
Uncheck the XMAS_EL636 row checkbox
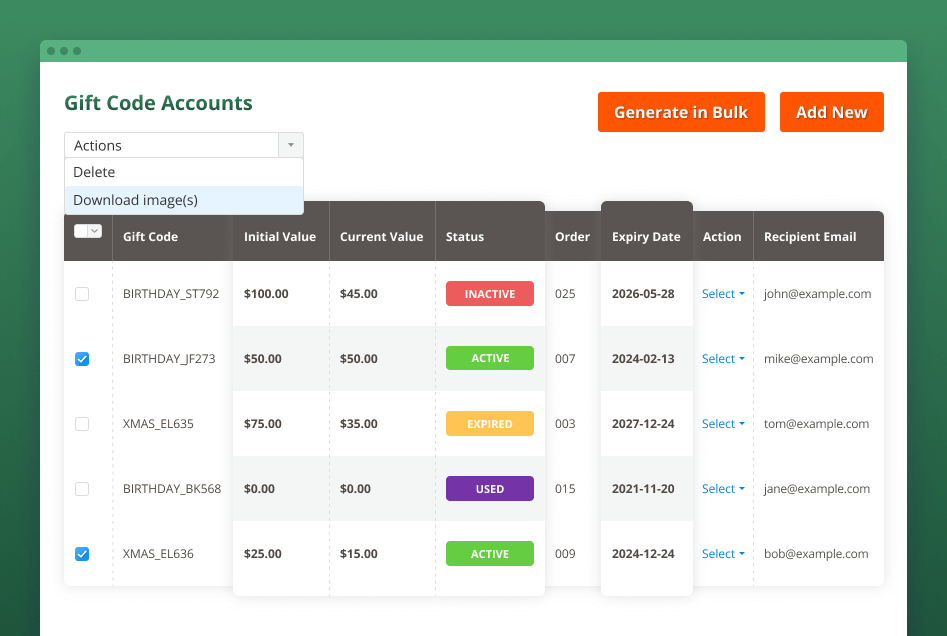tap(82, 553)
